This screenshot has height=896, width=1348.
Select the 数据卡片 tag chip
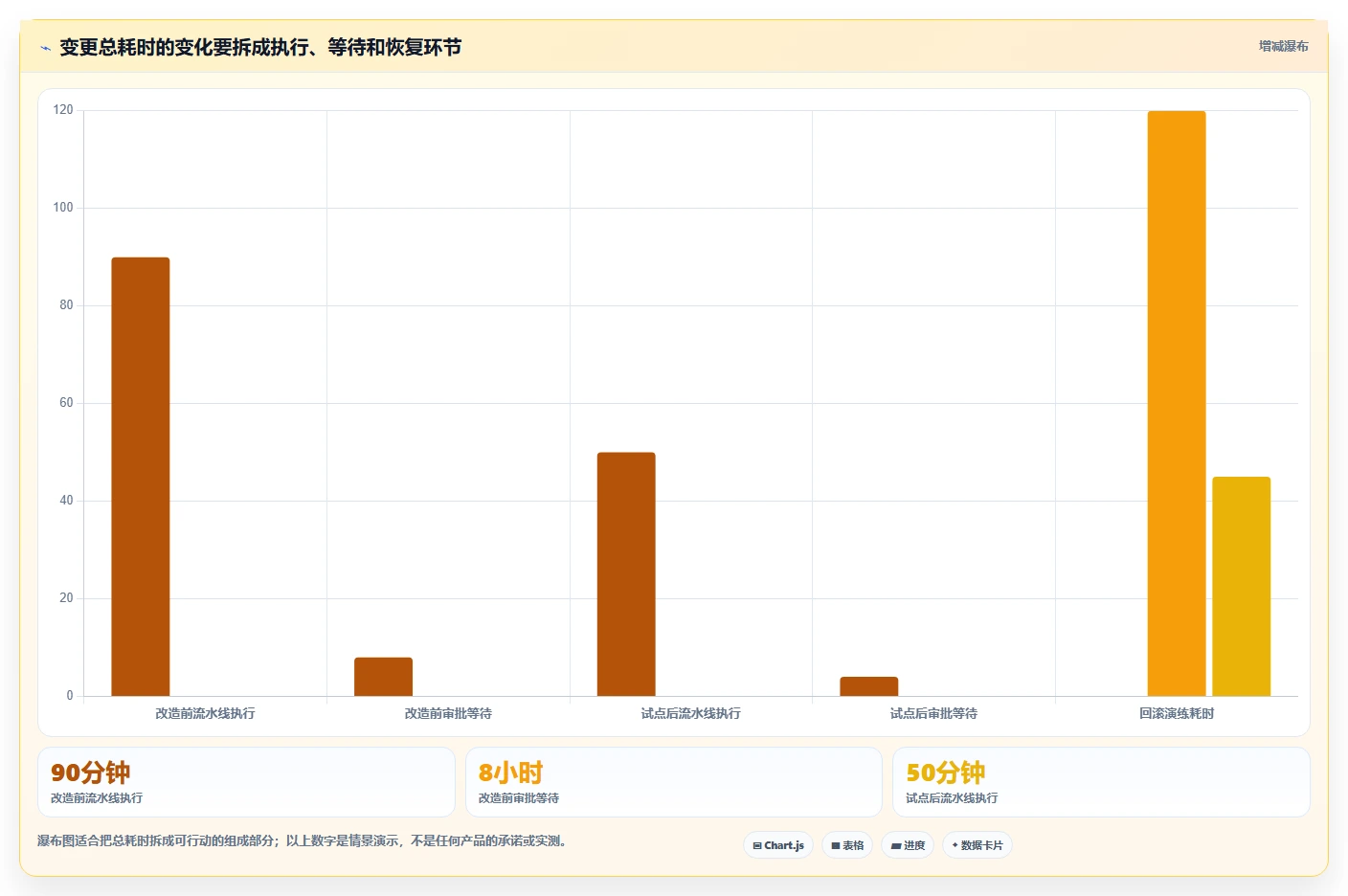click(x=977, y=845)
